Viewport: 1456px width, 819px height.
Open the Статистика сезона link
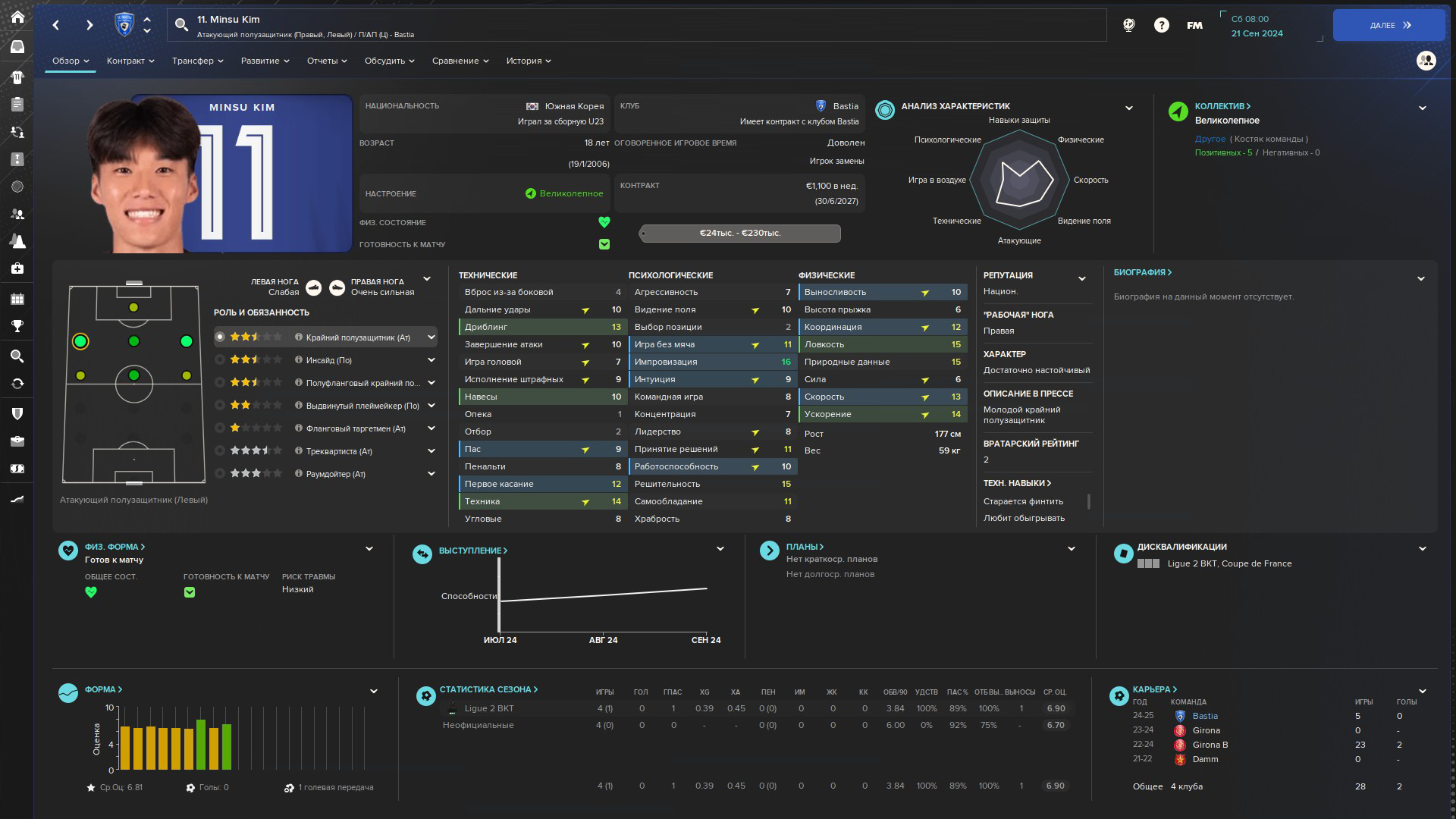(x=488, y=689)
